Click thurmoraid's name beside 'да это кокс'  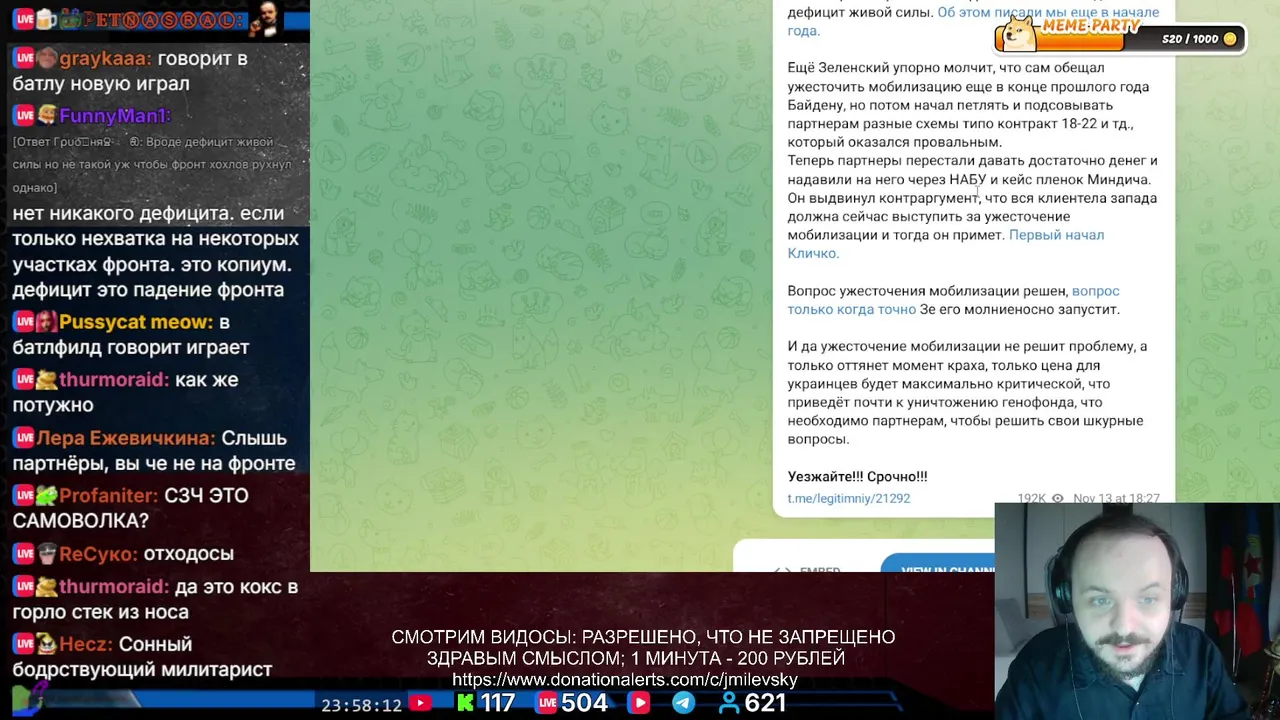click(x=114, y=587)
